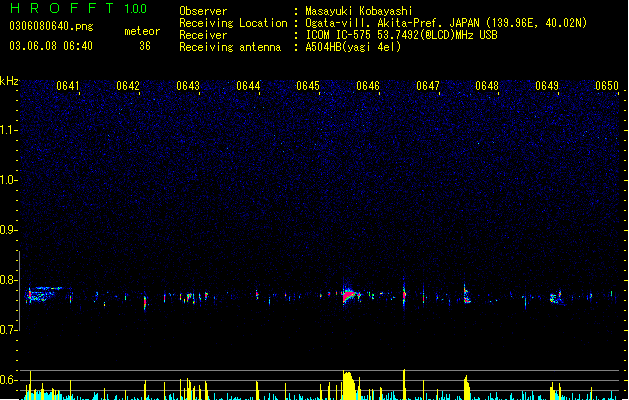Click the long-duration echo before 0641
This screenshot has height=400, width=629.
(43, 294)
